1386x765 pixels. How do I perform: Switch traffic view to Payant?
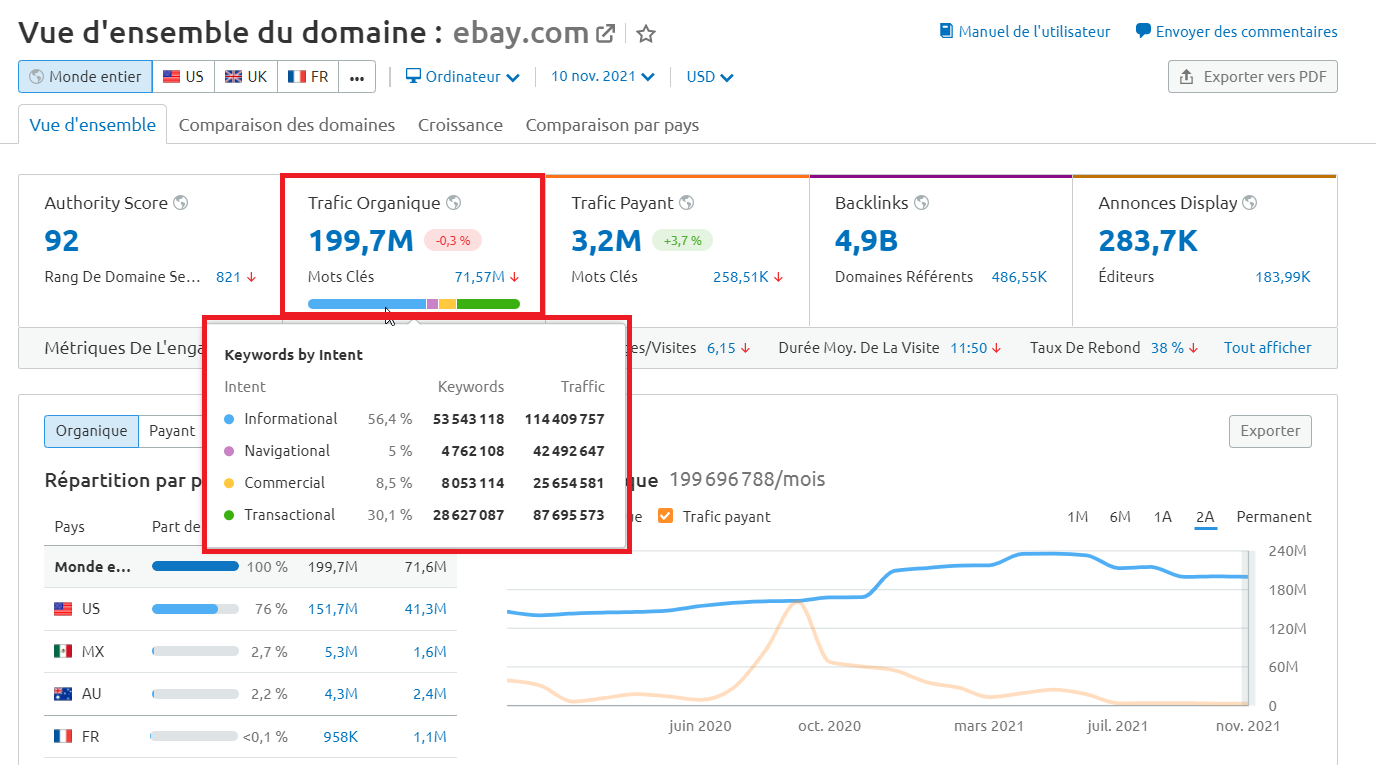pos(171,431)
